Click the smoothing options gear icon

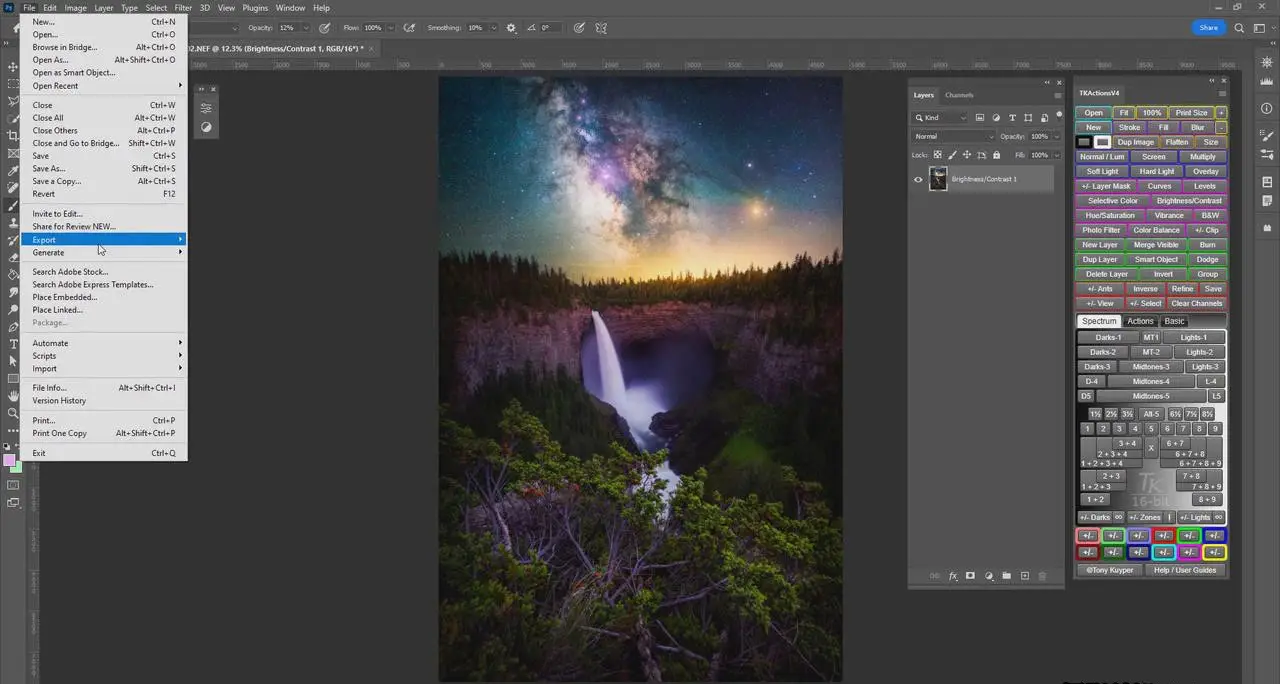[x=512, y=28]
